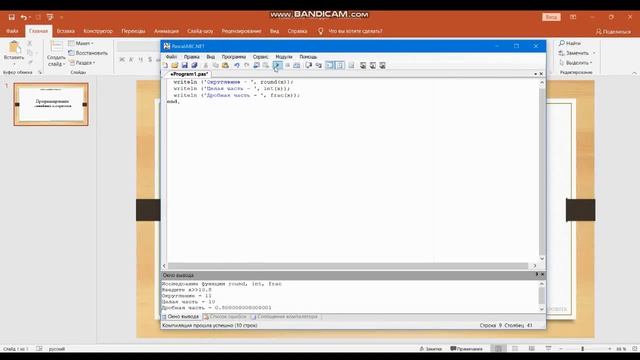Viewport: 640px width, 360px height.
Task: Switch to Окно вывода bottom tab
Action: [x=180, y=317]
